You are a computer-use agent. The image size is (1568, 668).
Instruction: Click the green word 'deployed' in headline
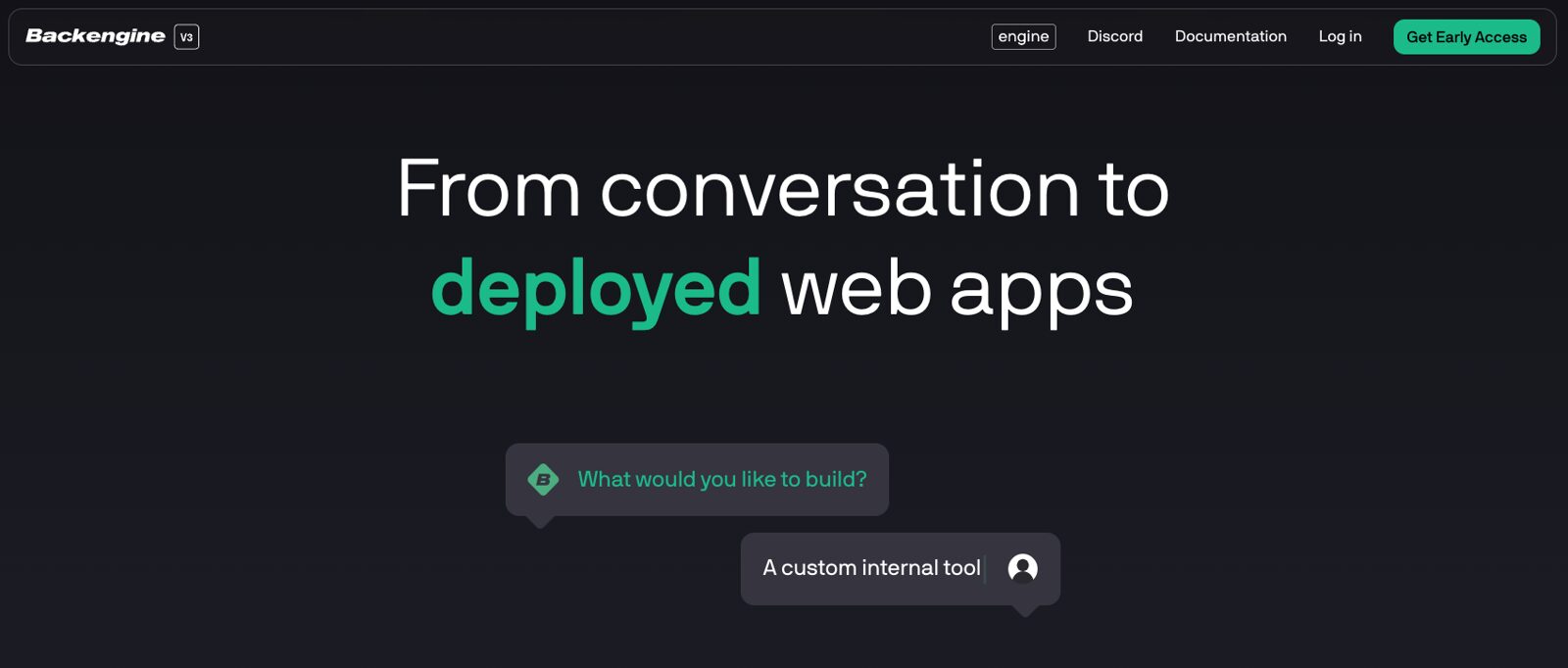[596, 289]
